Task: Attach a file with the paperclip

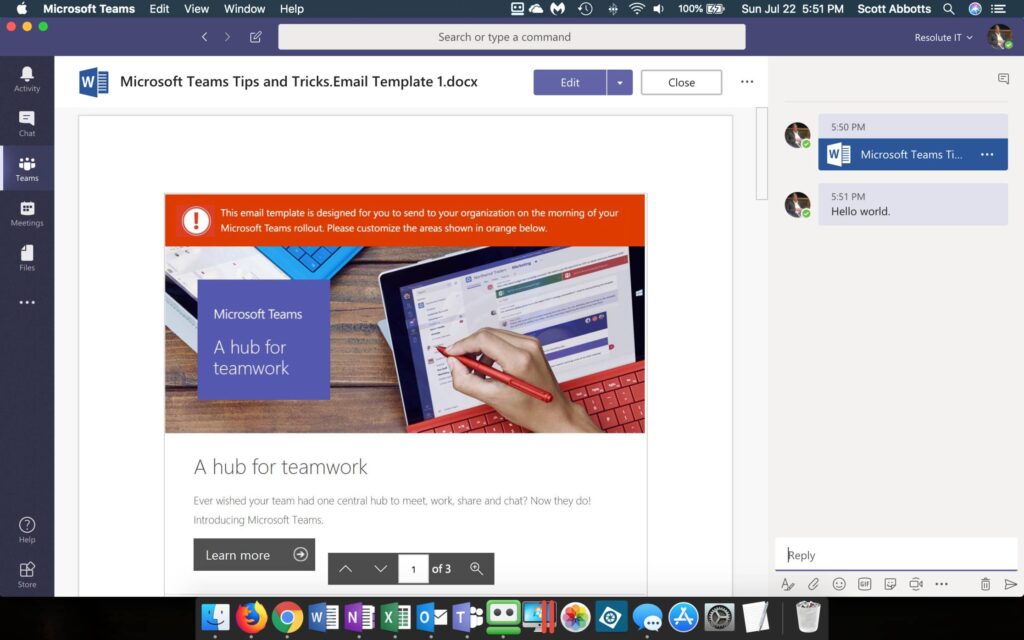Action: tap(813, 584)
